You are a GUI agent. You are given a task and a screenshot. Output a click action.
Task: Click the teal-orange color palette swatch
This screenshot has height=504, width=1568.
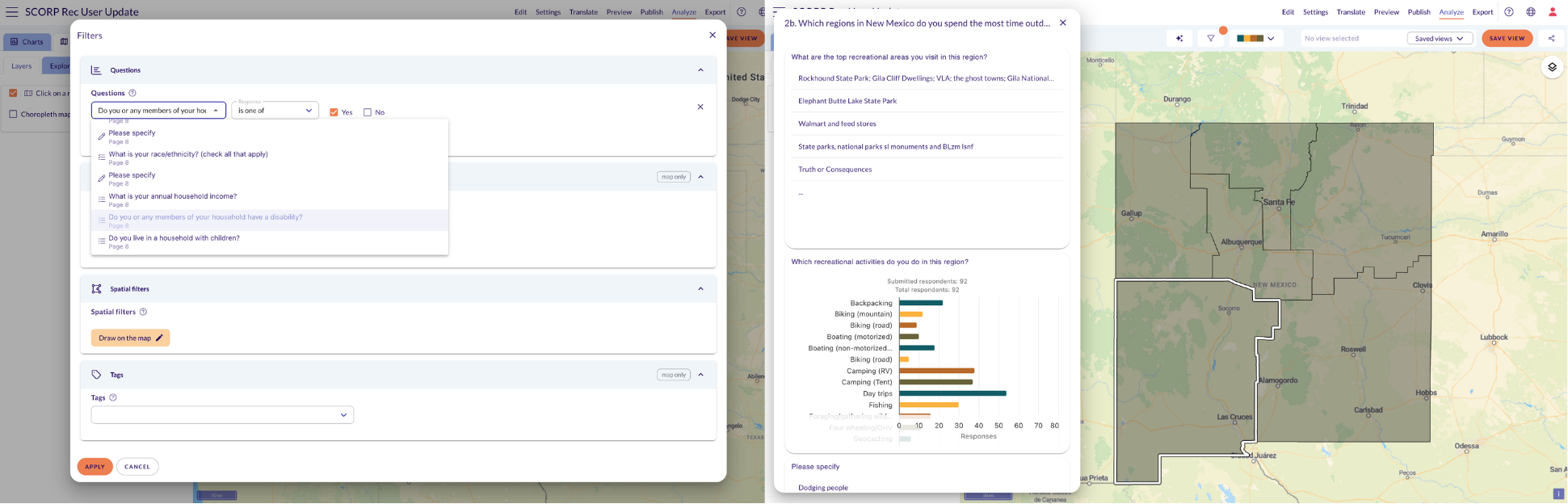pos(1250,38)
